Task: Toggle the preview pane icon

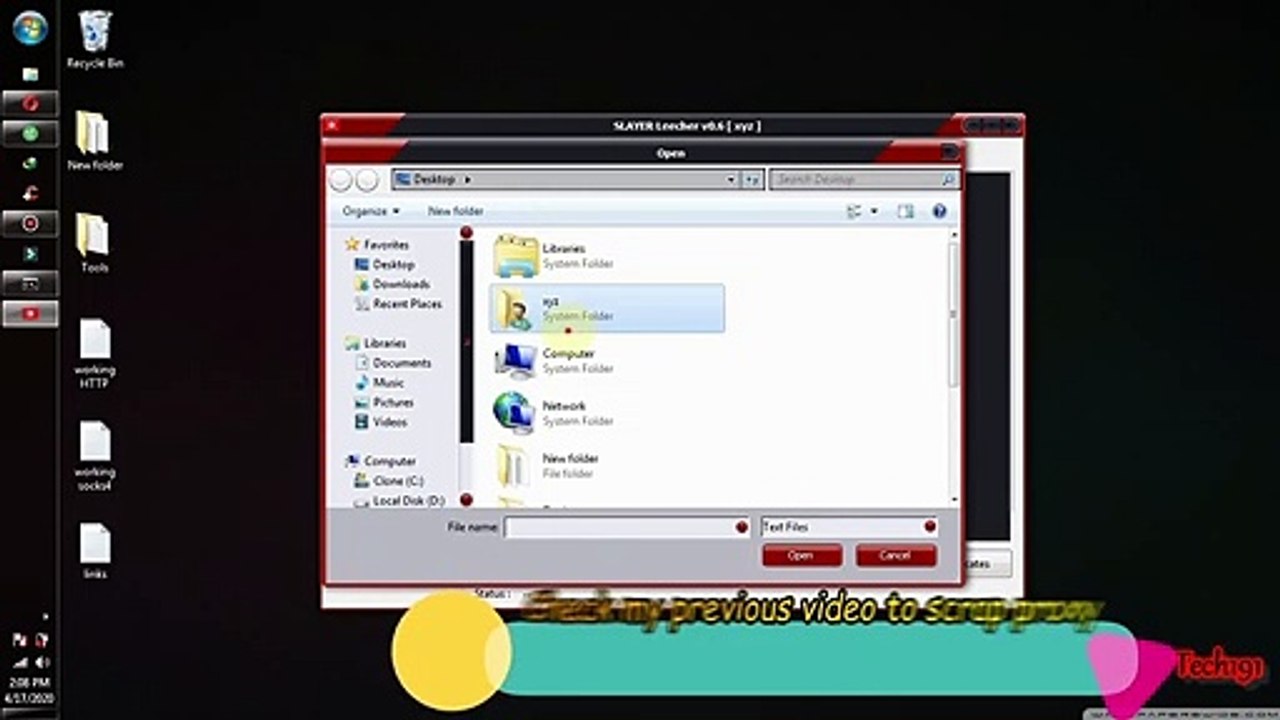Action: tap(905, 211)
